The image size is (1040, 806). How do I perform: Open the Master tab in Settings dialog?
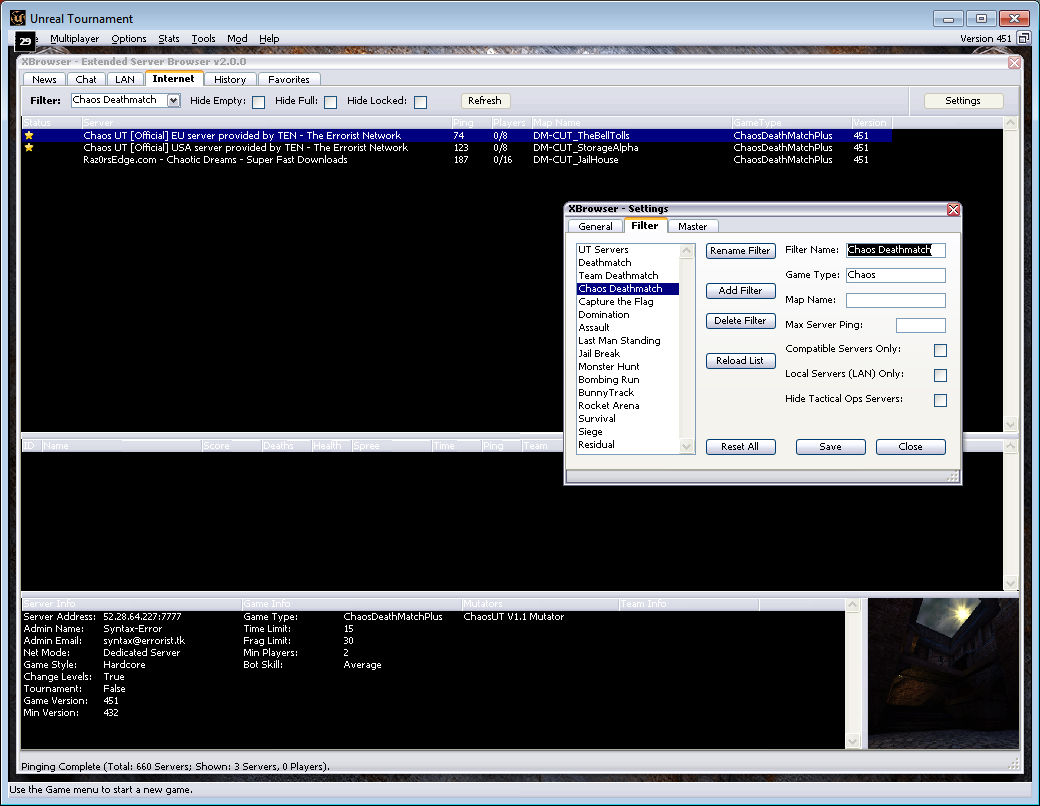coord(692,227)
